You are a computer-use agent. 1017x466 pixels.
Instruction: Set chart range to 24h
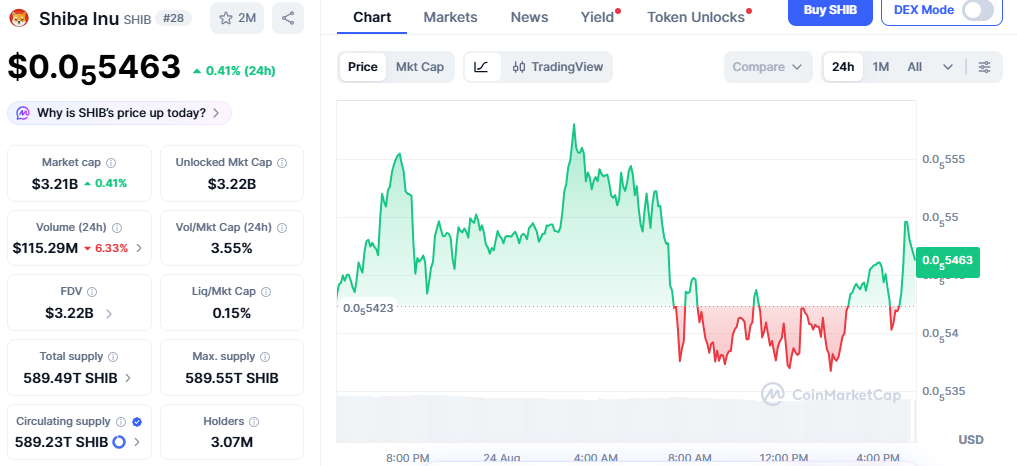843,67
